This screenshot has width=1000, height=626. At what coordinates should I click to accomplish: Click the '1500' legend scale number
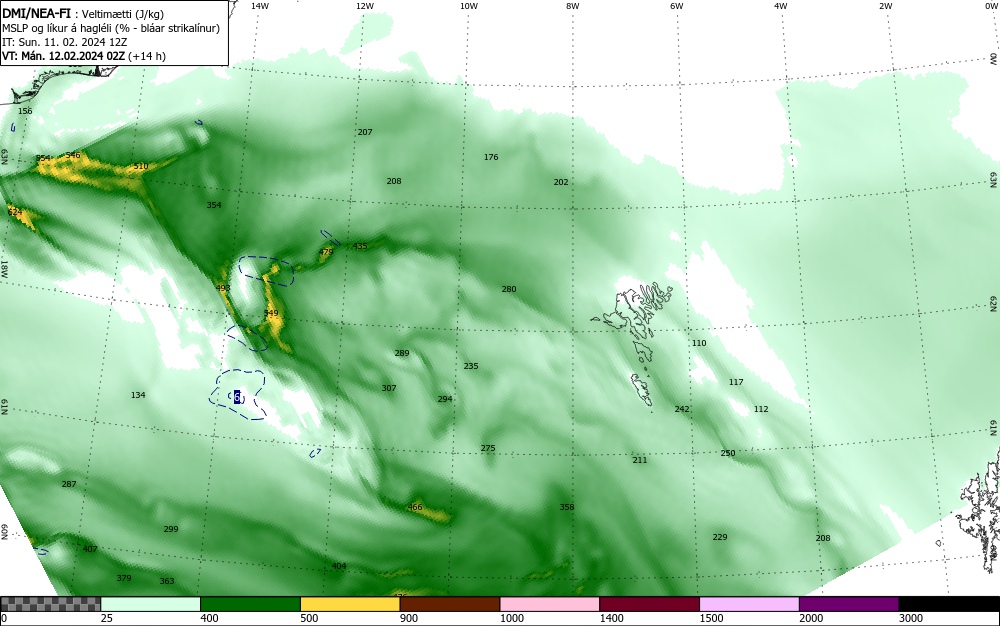(712, 618)
